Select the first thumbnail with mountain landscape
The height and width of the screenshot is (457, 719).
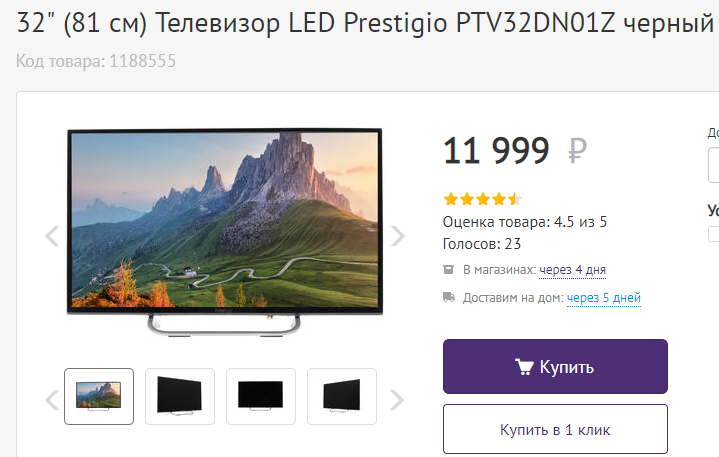tap(99, 396)
